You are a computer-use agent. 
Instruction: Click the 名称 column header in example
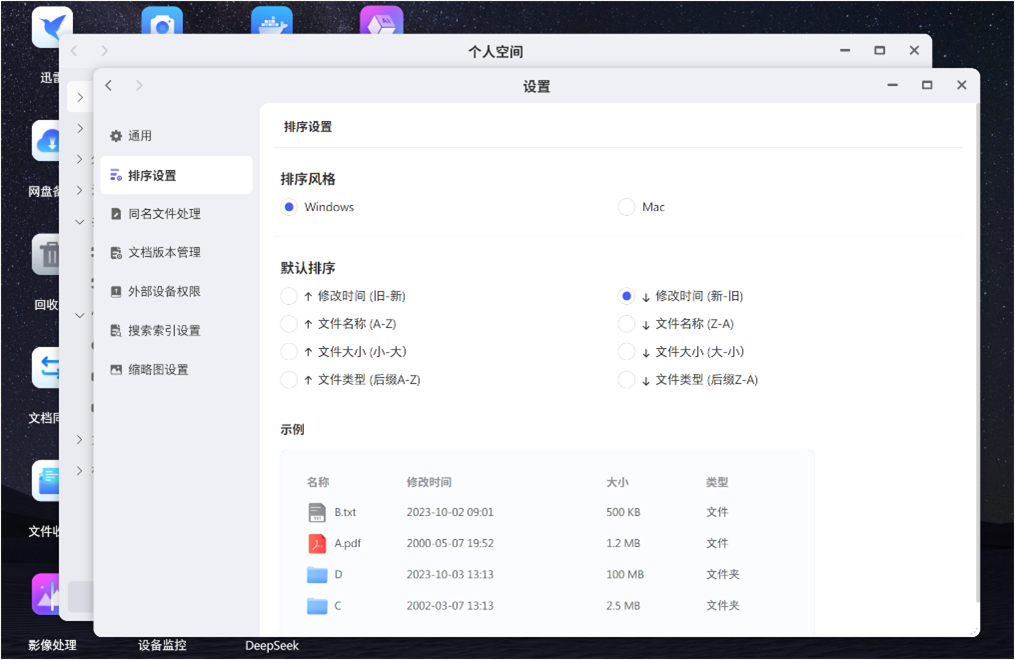(318, 482)
